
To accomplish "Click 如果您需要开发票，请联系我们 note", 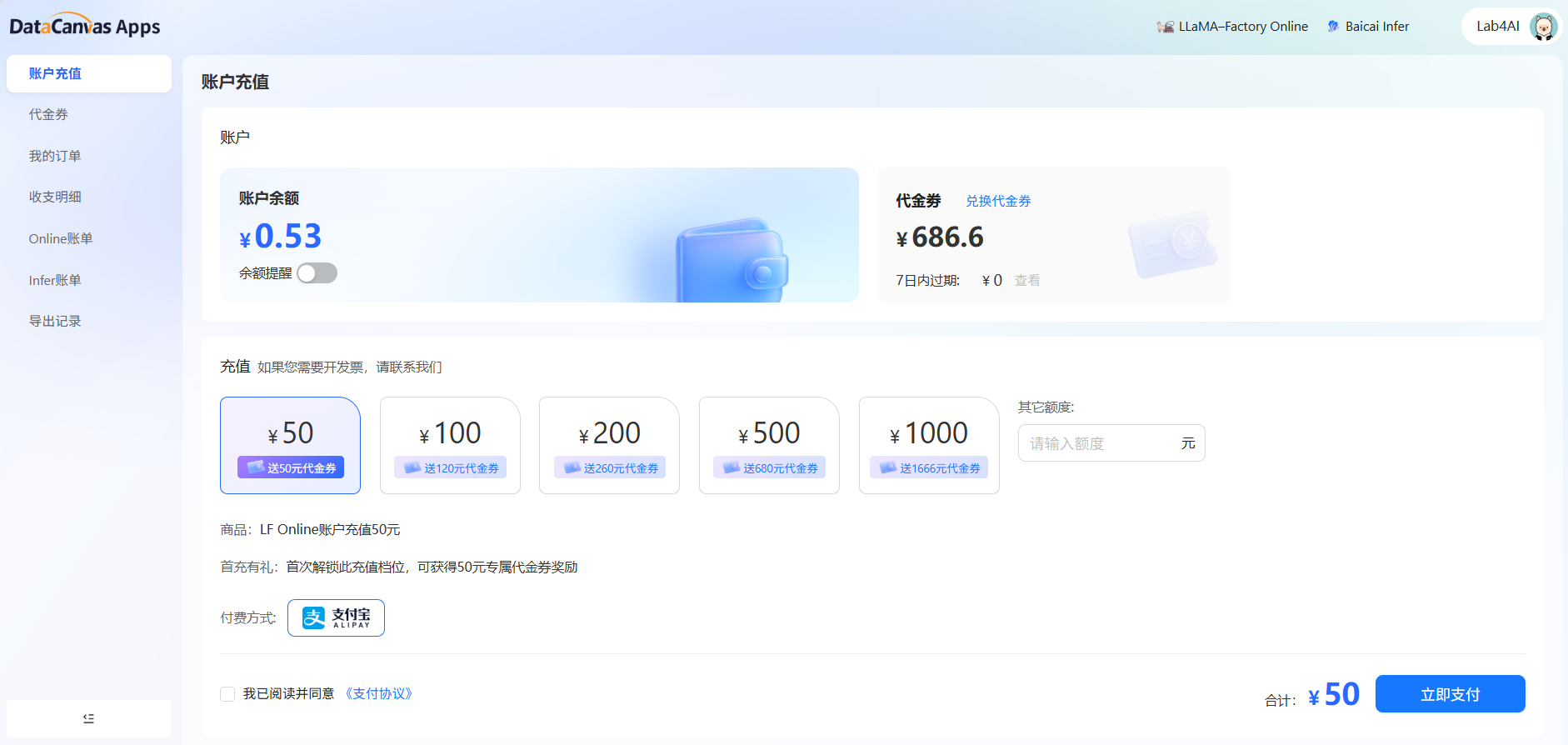I will [x=350, y=367].
